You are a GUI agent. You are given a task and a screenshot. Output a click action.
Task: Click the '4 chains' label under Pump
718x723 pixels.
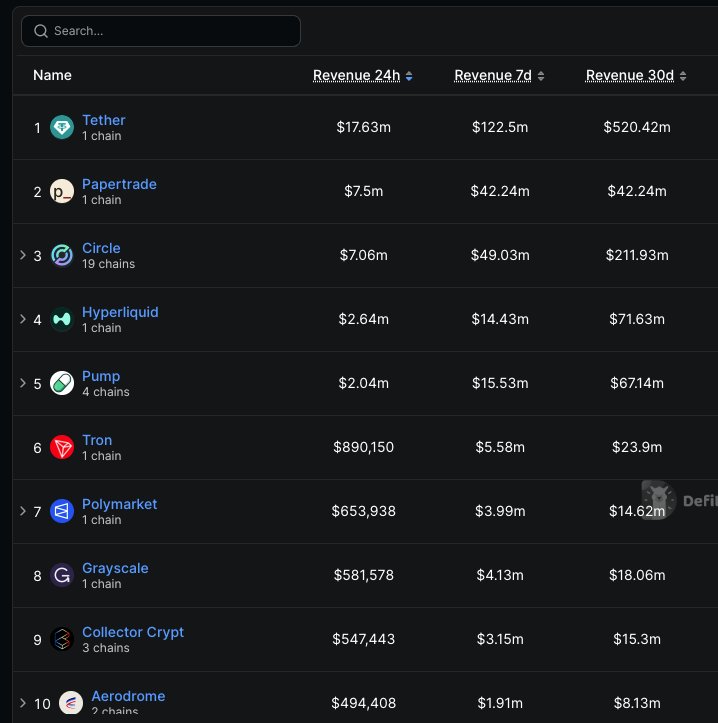[106, 392]
